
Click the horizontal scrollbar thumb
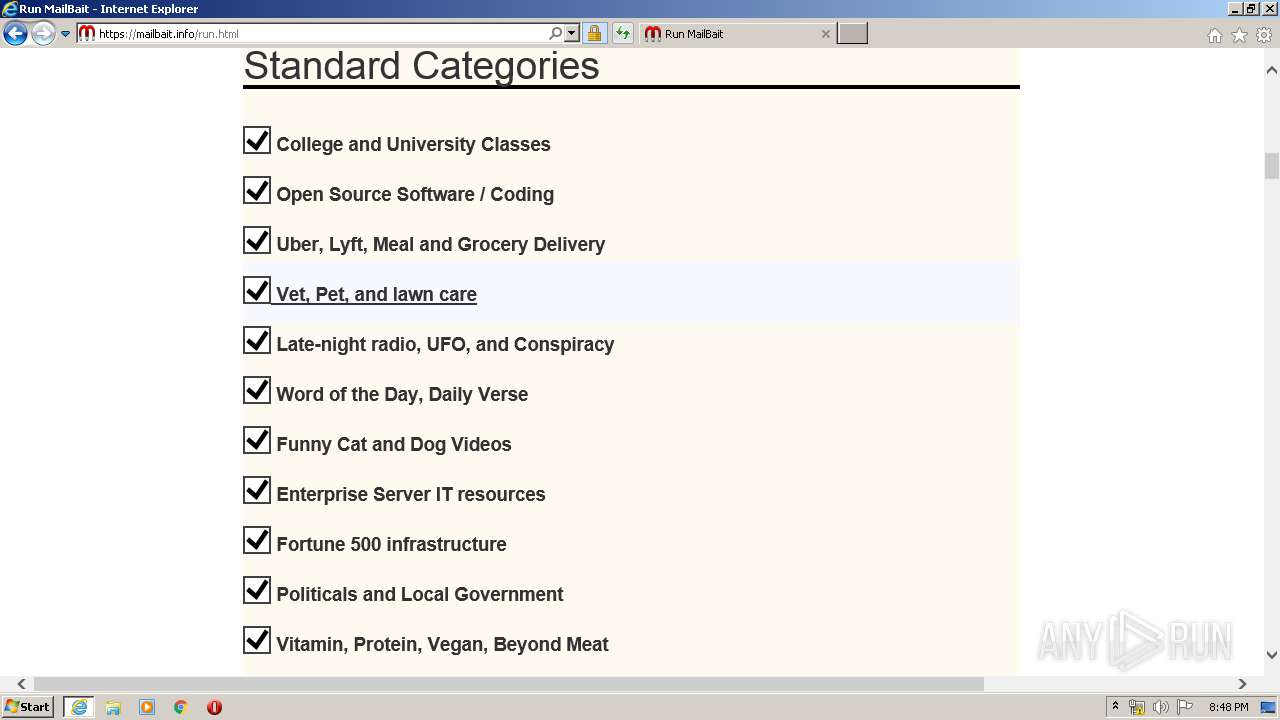click(508, 684)
